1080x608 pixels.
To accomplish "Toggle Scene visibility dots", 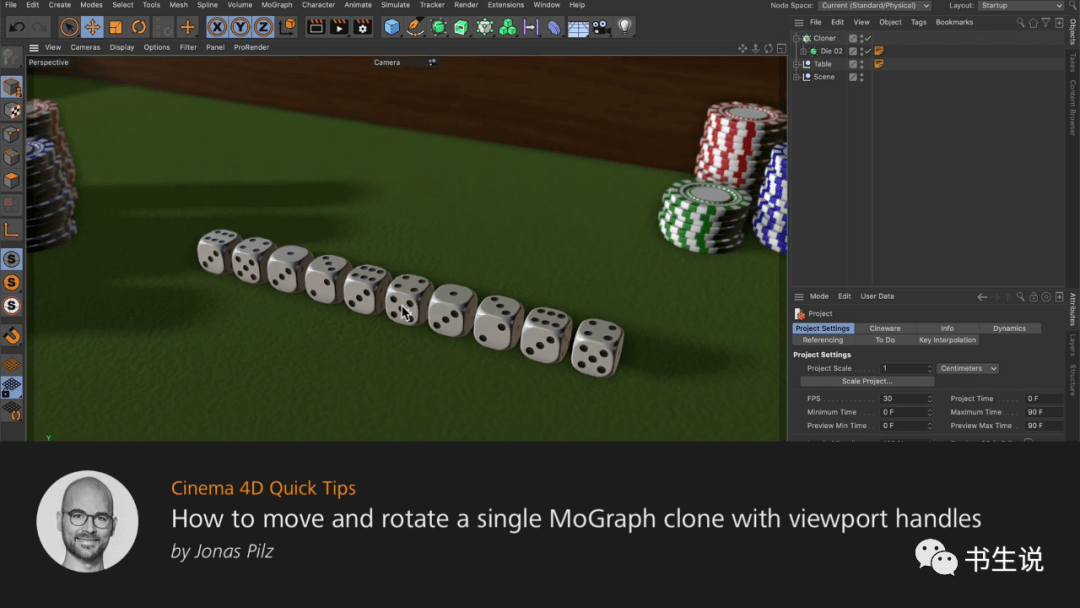I will [x=862, y=77].
